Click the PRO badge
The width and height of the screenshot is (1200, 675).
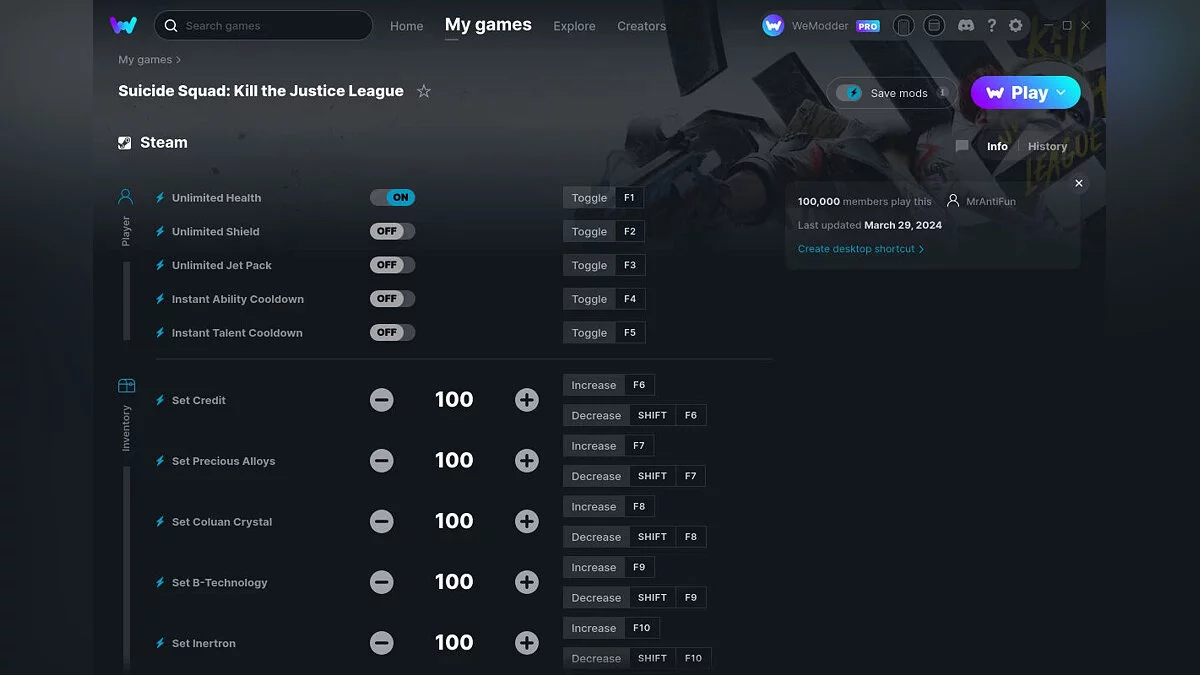pos(868,26)
